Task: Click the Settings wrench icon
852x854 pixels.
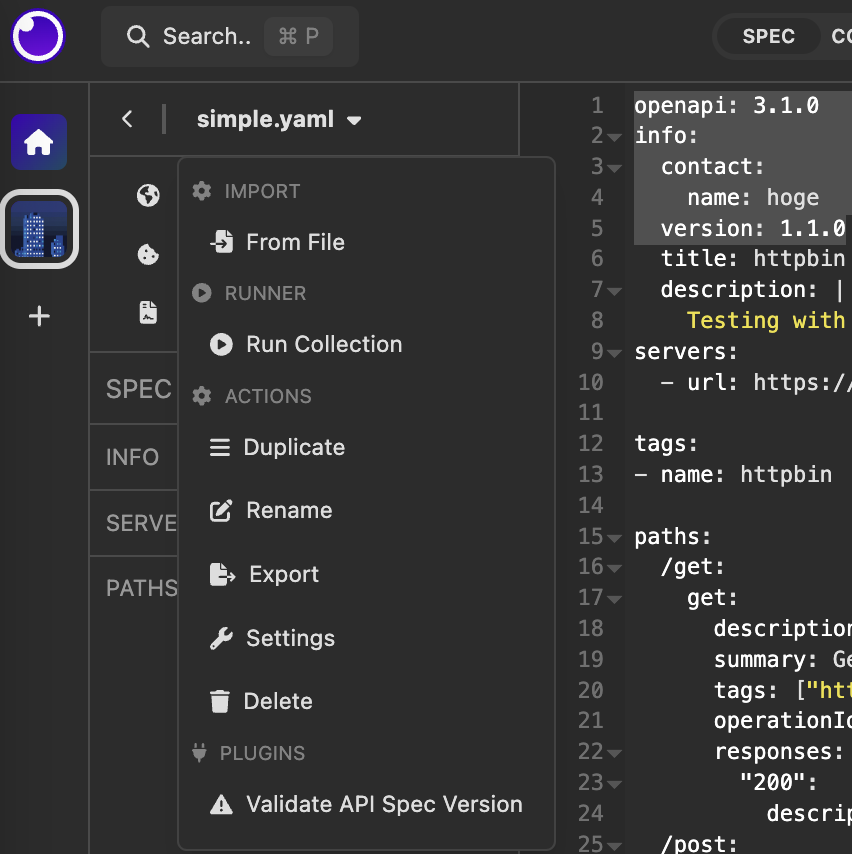Action: pos(221,638)
